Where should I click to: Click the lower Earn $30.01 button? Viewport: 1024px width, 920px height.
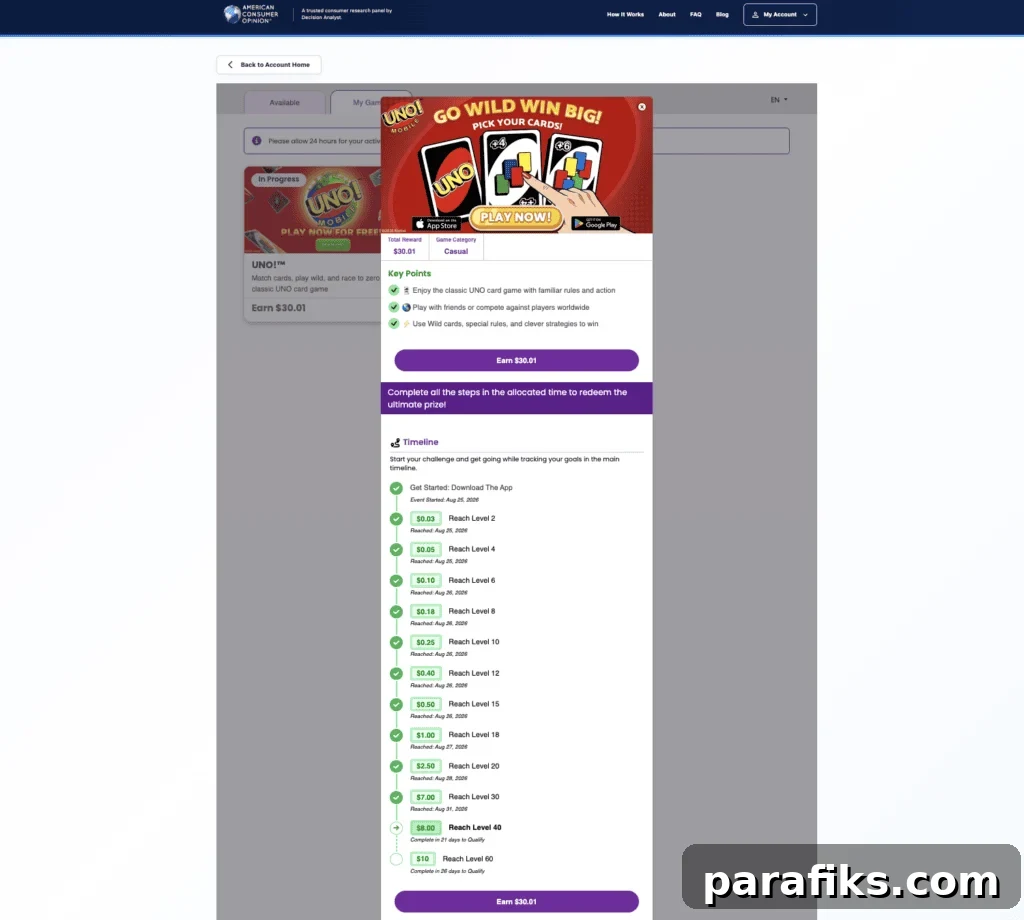pyautogui.click(x=517, y=902)
